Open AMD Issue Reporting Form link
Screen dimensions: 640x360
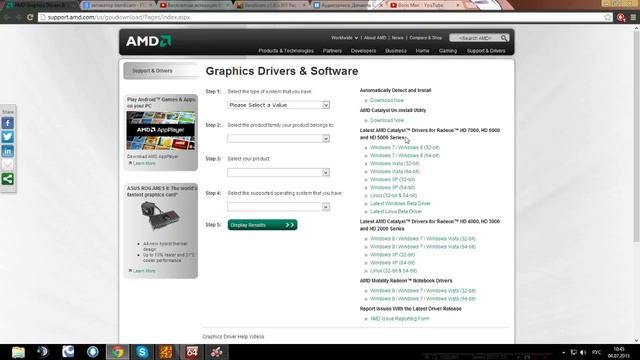click(x=400, y=319)
